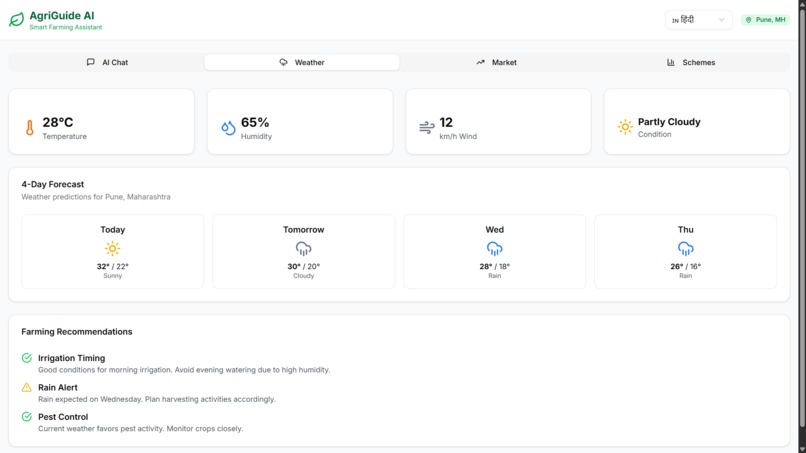Click the Tomorrow forecast card
Viewport: 806px width, 453px height.
[x=303, y=251]
